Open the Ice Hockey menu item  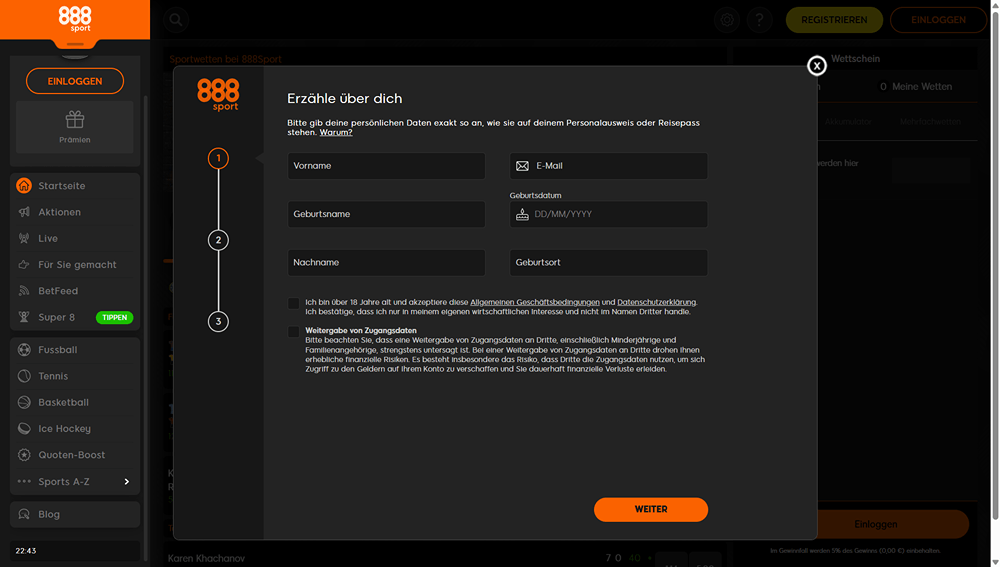(75, 429)
